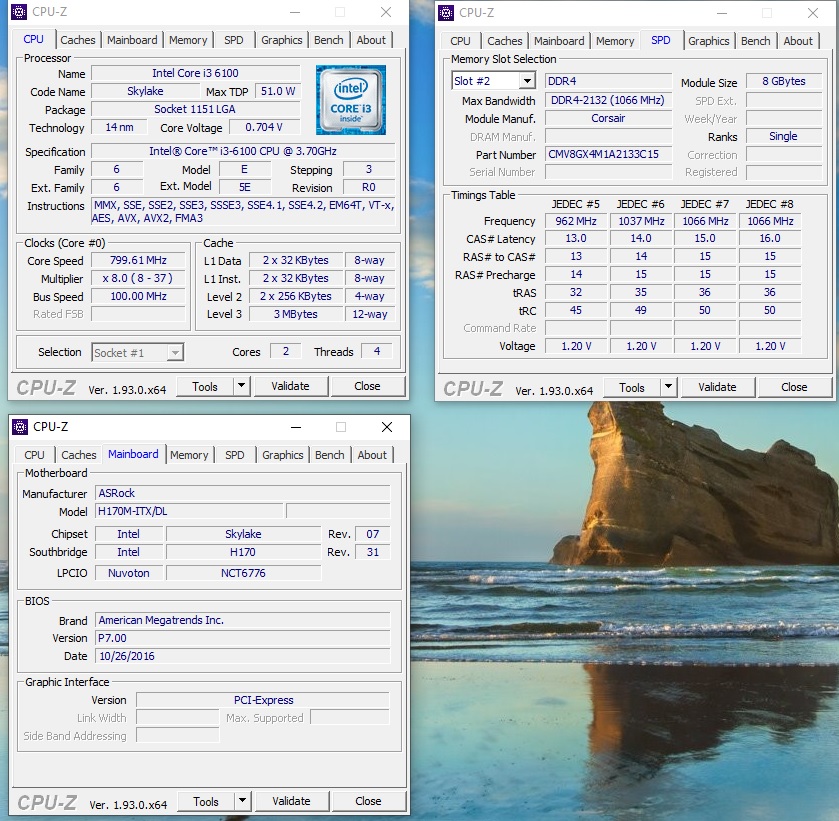
Task: Select Graphics tab in Mainboard window
Action: click(x=283, y=455)
